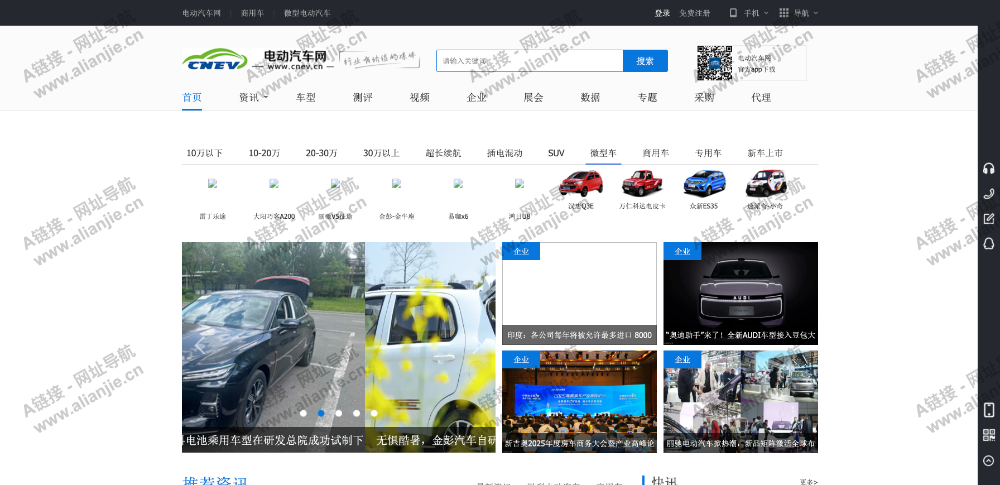Open the 微型电动汽车 top bar link
Image resolution: width=1000 pixels, height=485 pixels.
coord(307,13)
